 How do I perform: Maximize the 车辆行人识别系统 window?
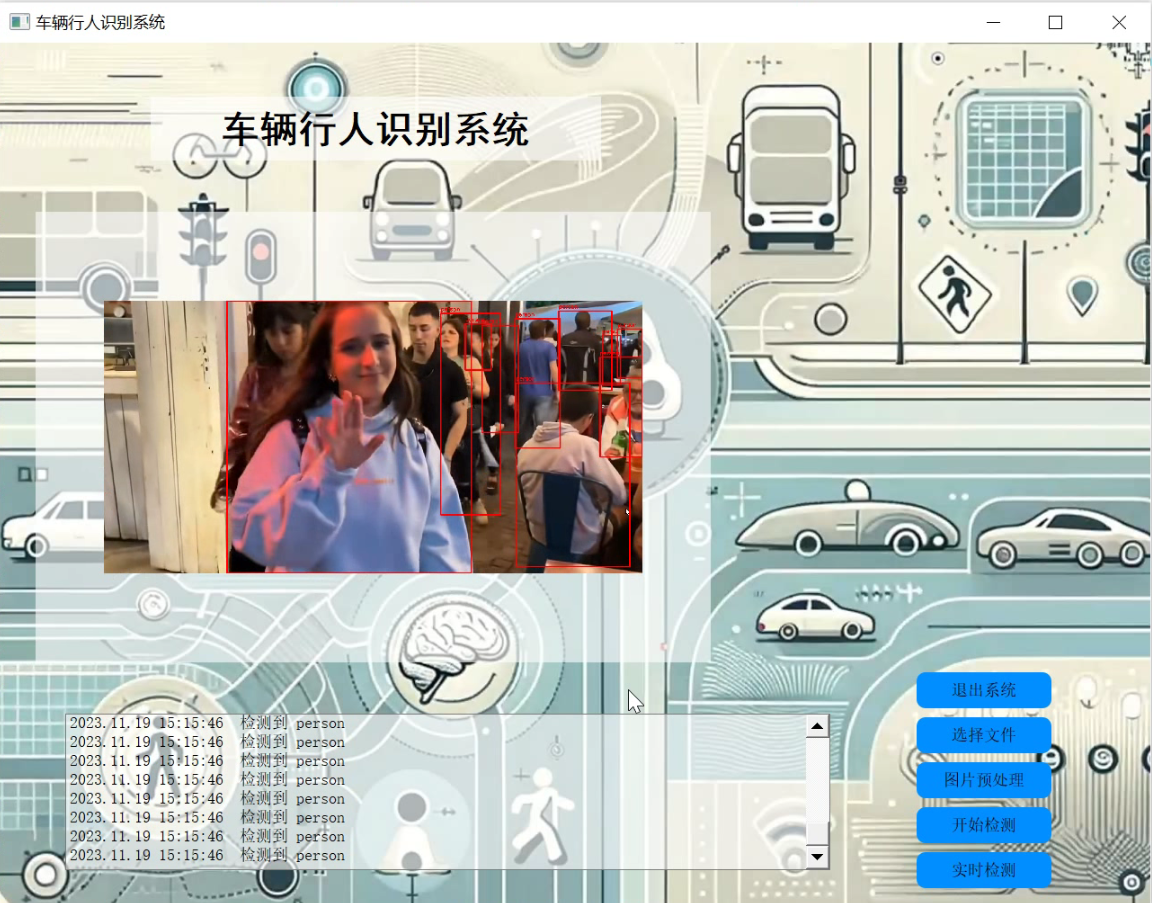pos(1055,22)
